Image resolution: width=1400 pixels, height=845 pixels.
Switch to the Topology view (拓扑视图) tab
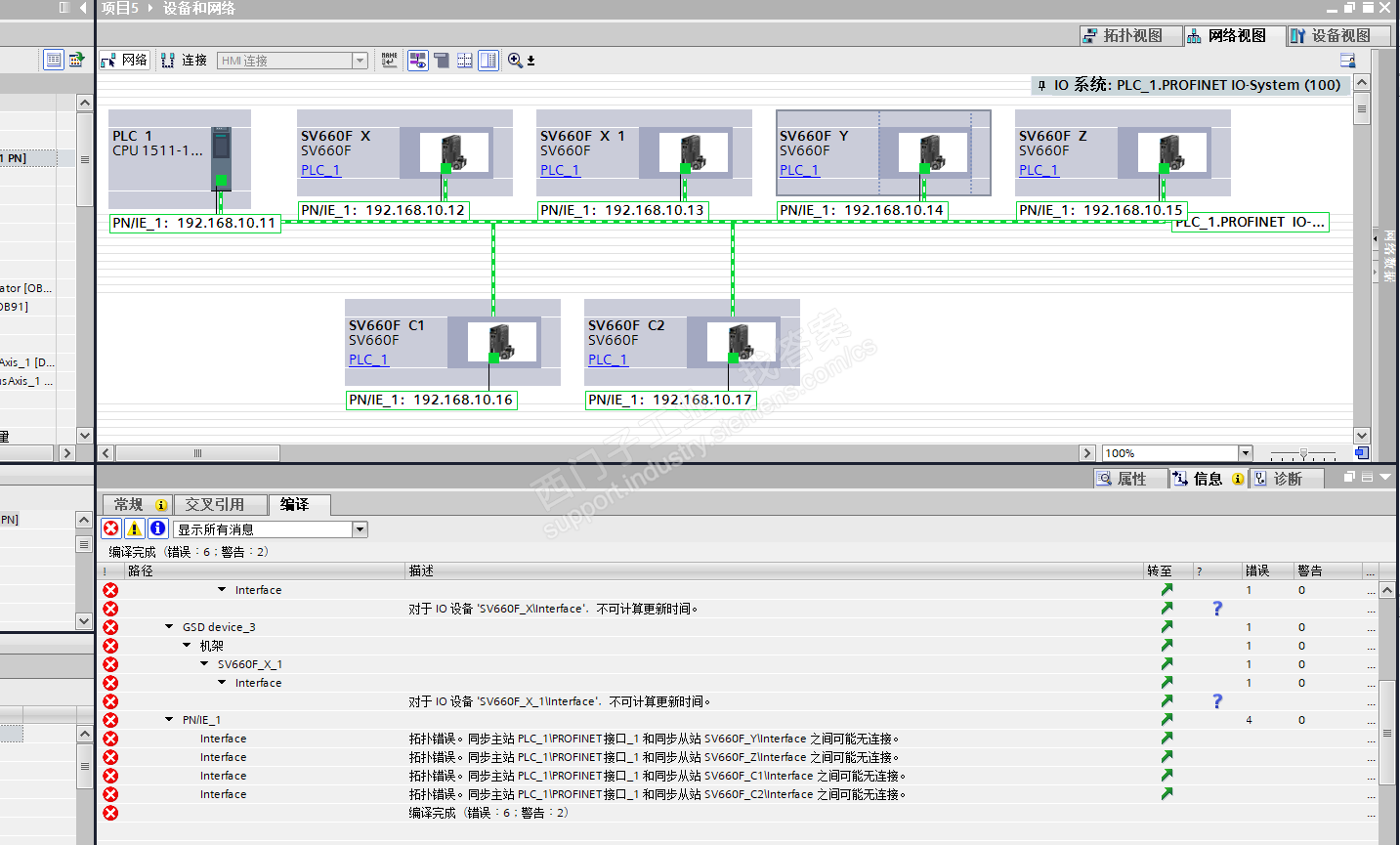pyautogui.click(x=1131, y=35)
